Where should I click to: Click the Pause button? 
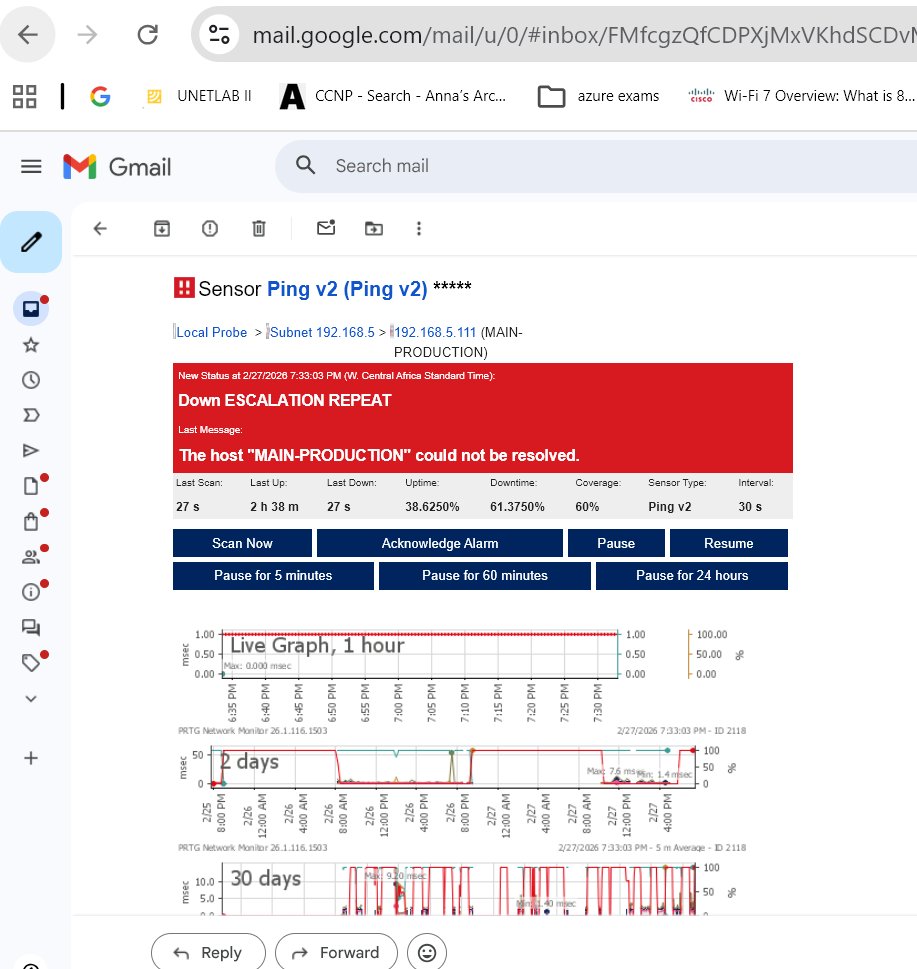(x=616, y=543)
